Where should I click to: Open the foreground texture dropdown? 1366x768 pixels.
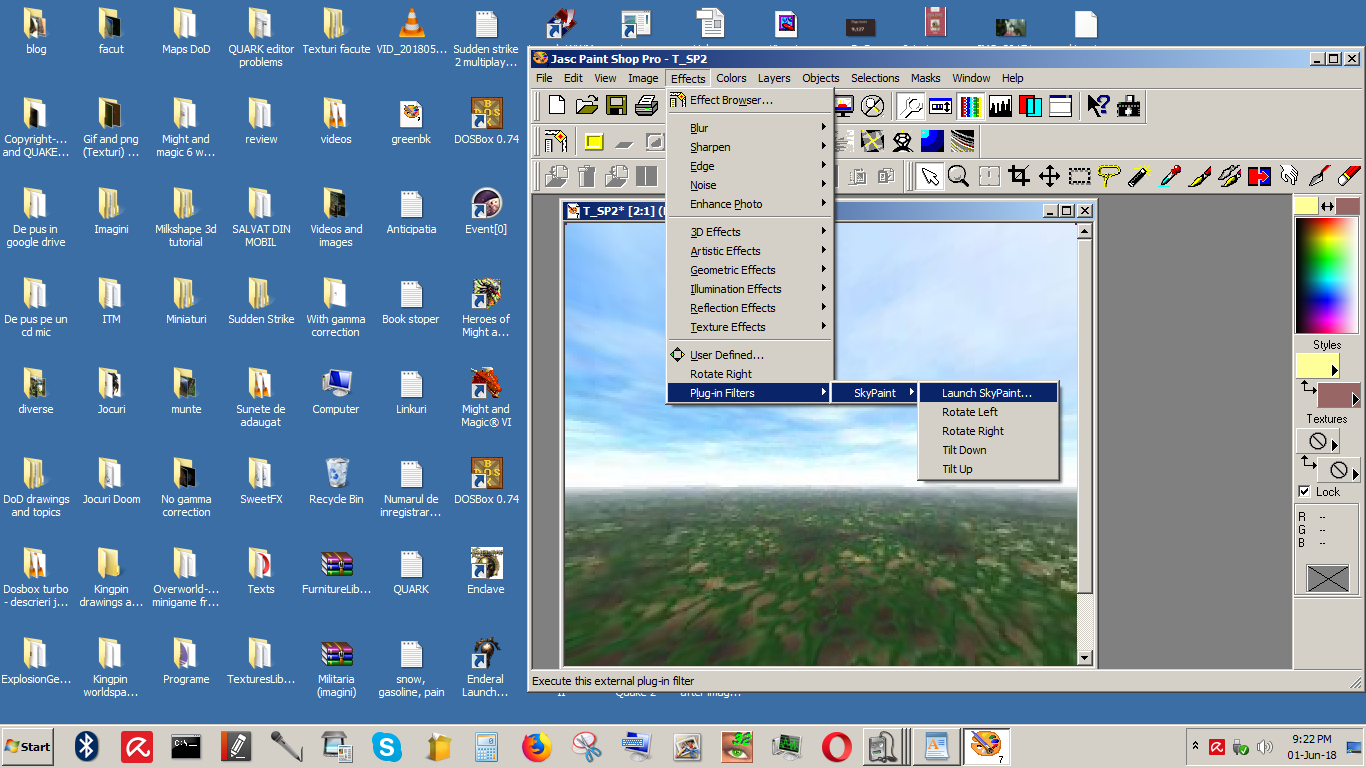click(1317, 441)
